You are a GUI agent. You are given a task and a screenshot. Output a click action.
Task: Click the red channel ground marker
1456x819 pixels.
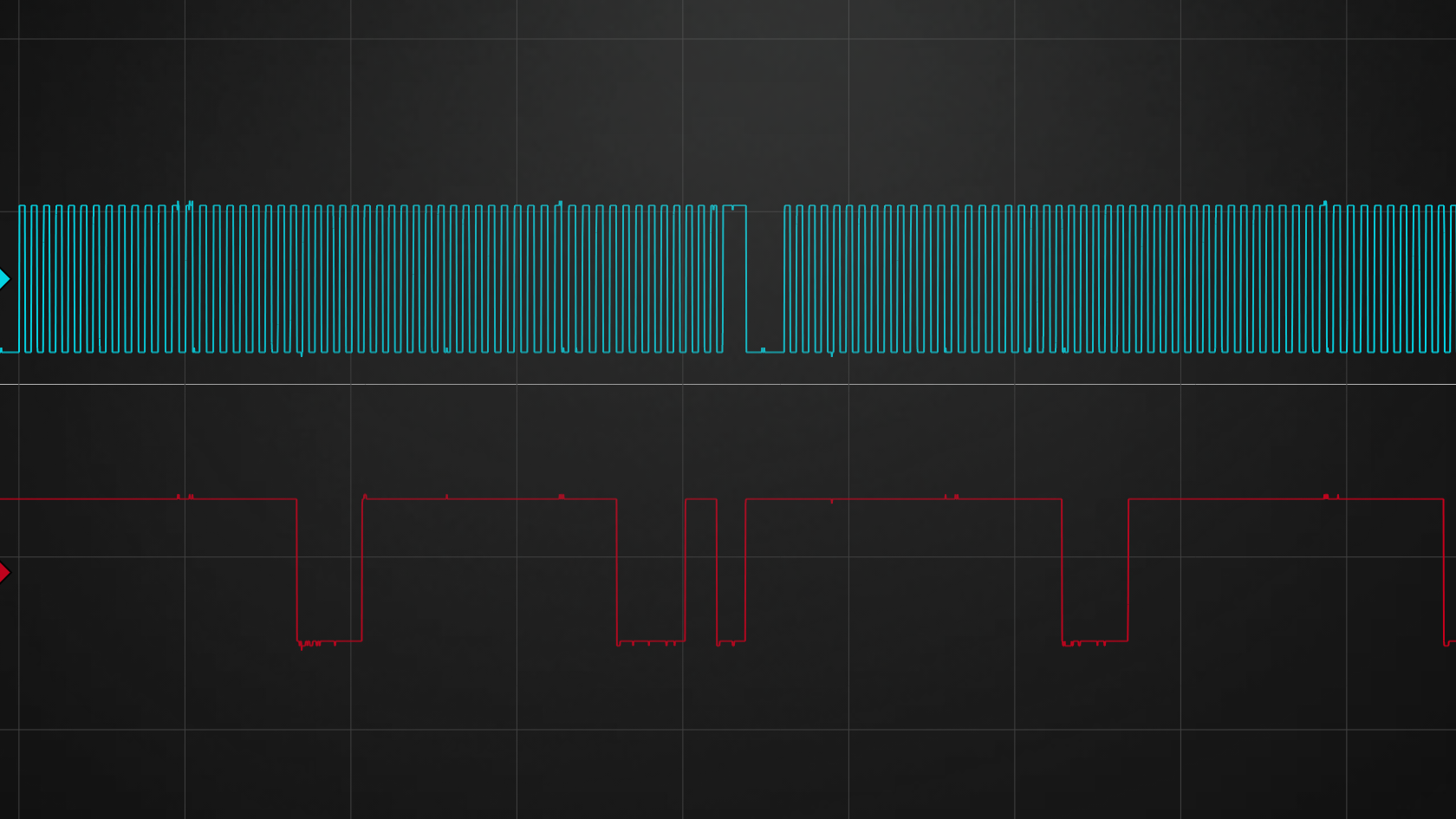click(x=5, y=572)
